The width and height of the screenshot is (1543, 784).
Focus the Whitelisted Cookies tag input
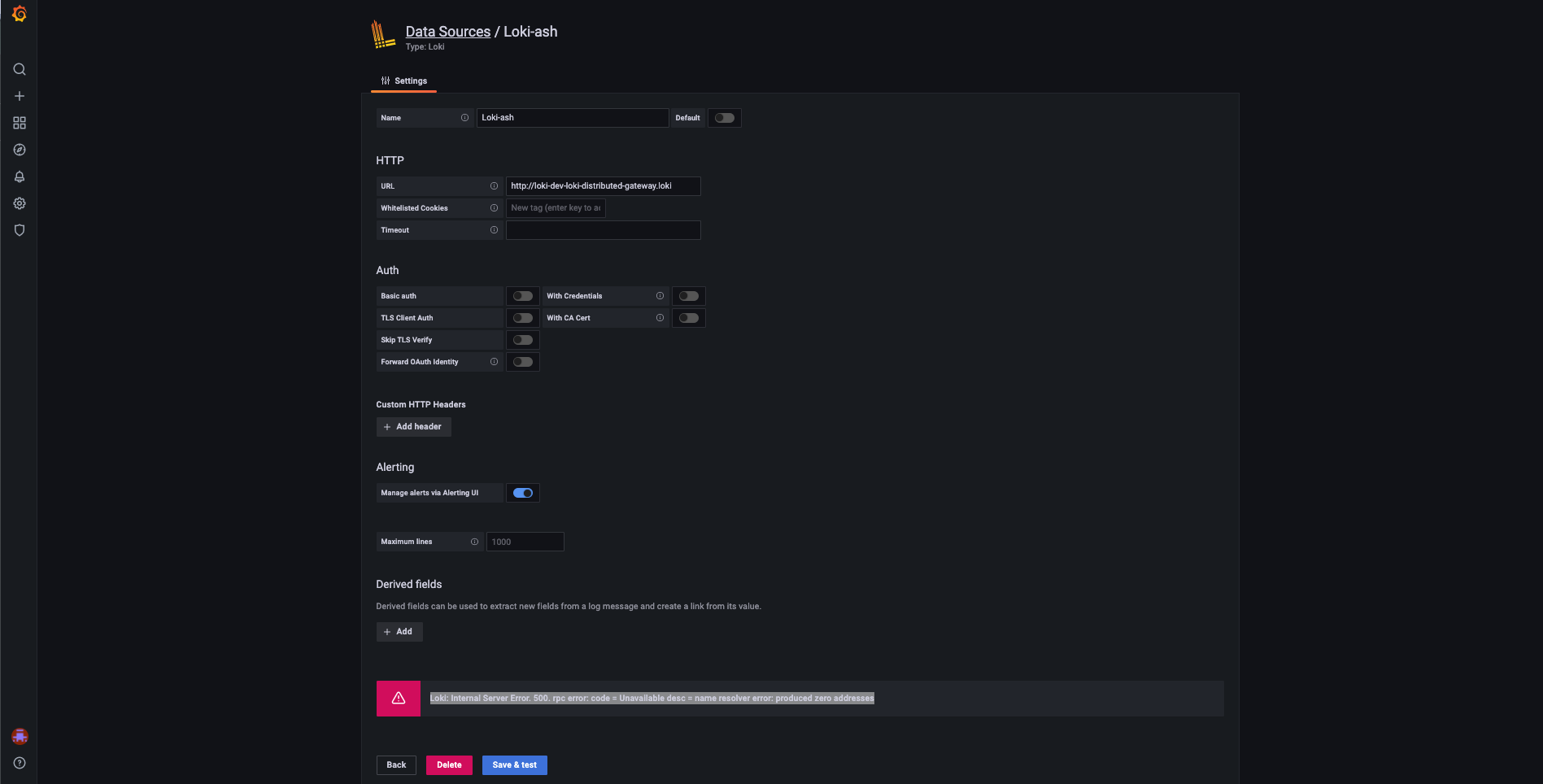(x=556, y=208)
